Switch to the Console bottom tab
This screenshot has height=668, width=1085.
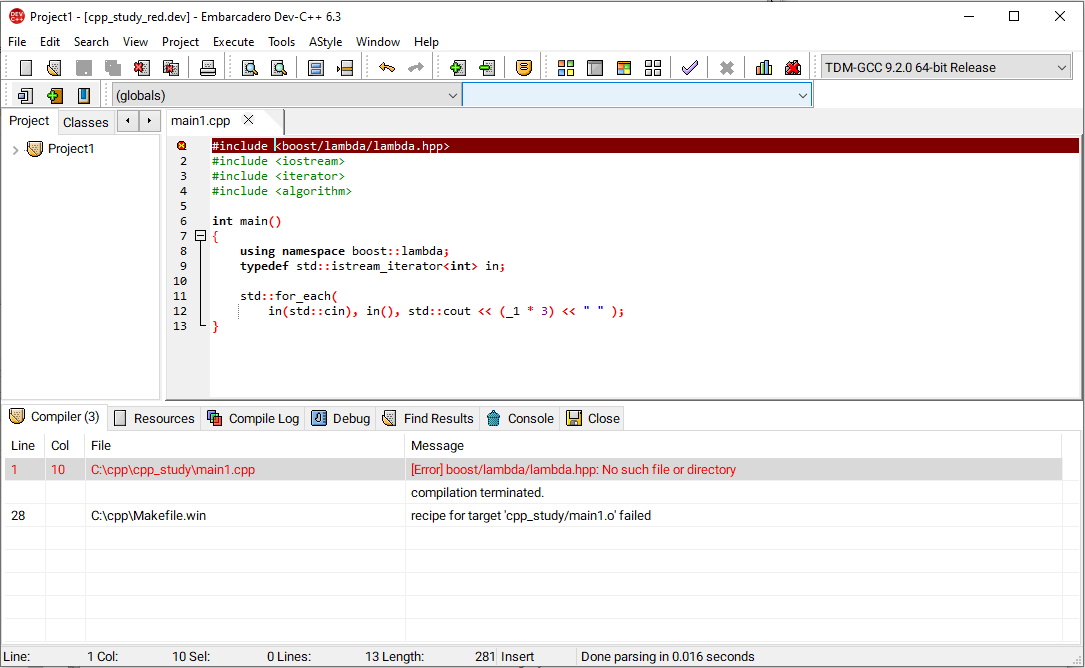[520, 419]
